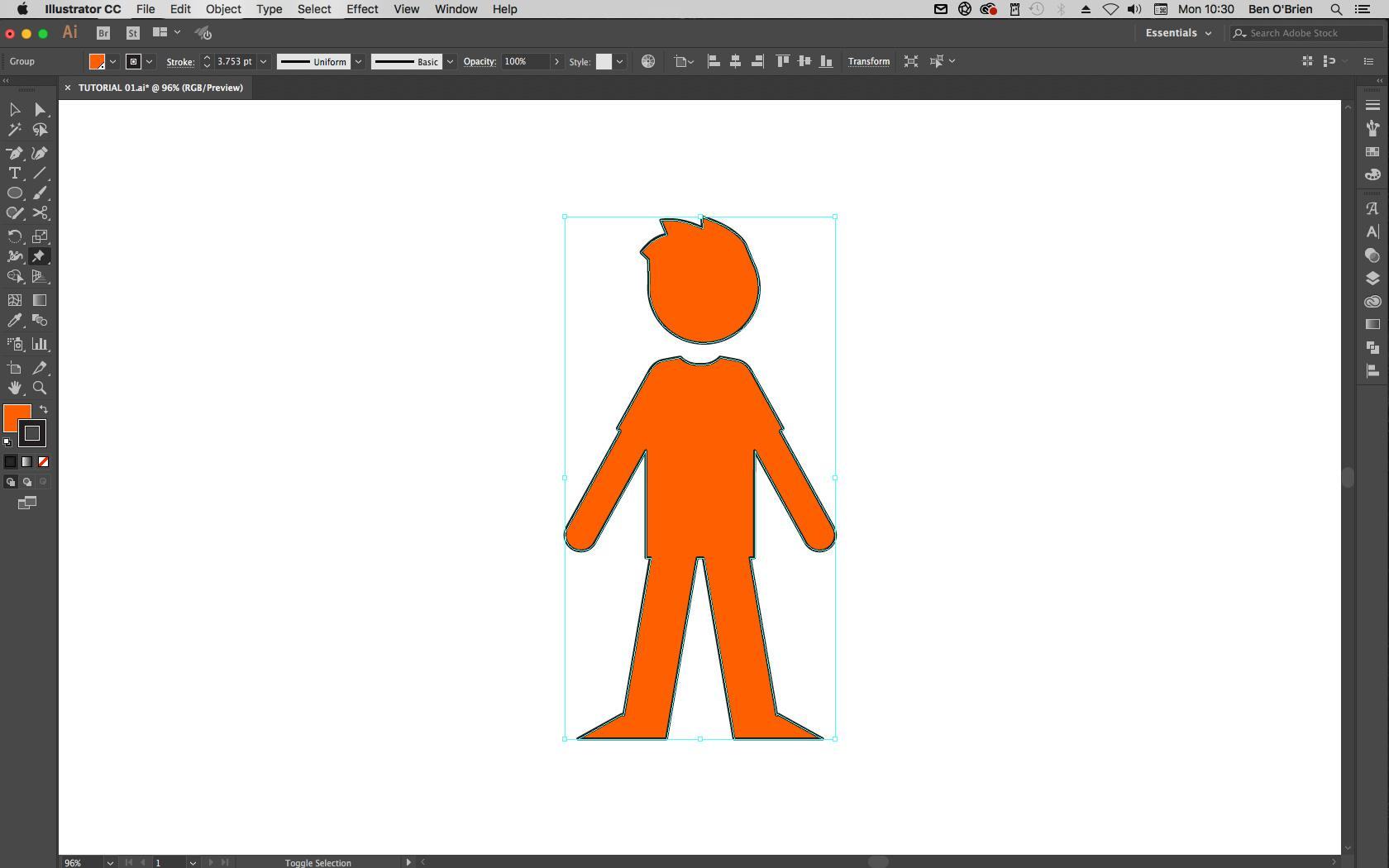Image resolution: width=1389 pixels, height=868 pixels.
Task: Select the Symbol Sprayer tool
Action: click(x=15, y=344)
